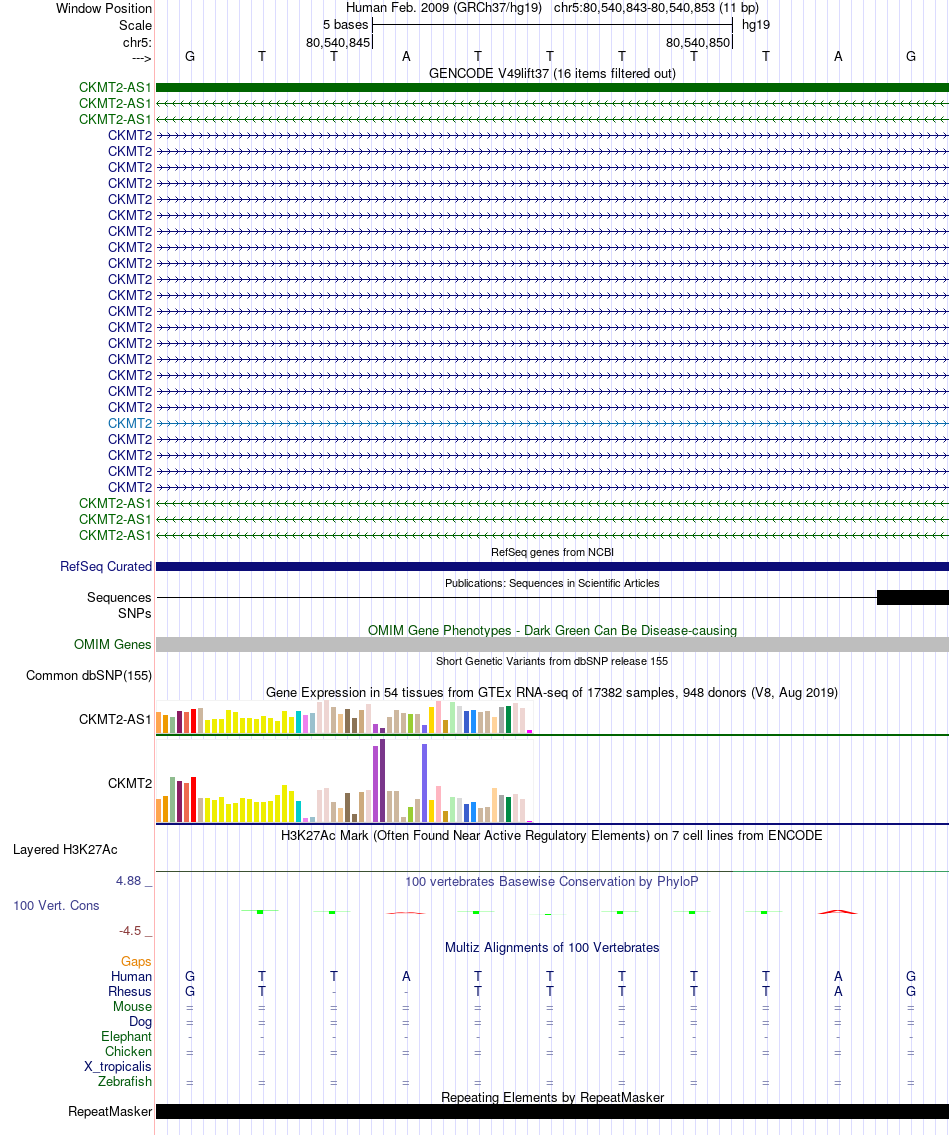Screen dimensions: 950x1135
Task: Click the 'OMIM Genes' track label
Action: point(113,644)
